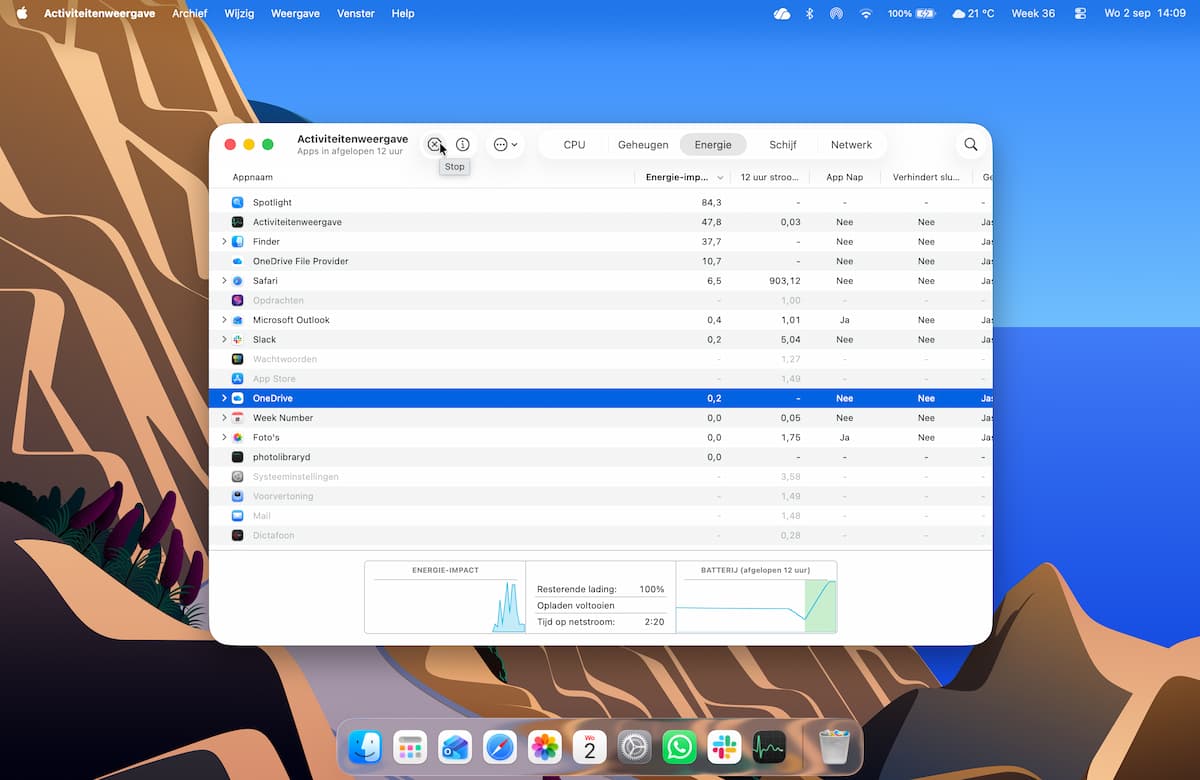Switch to the Geheugen tab
The height and width of the screenshot is (780, 1200).
pos(643,144)
